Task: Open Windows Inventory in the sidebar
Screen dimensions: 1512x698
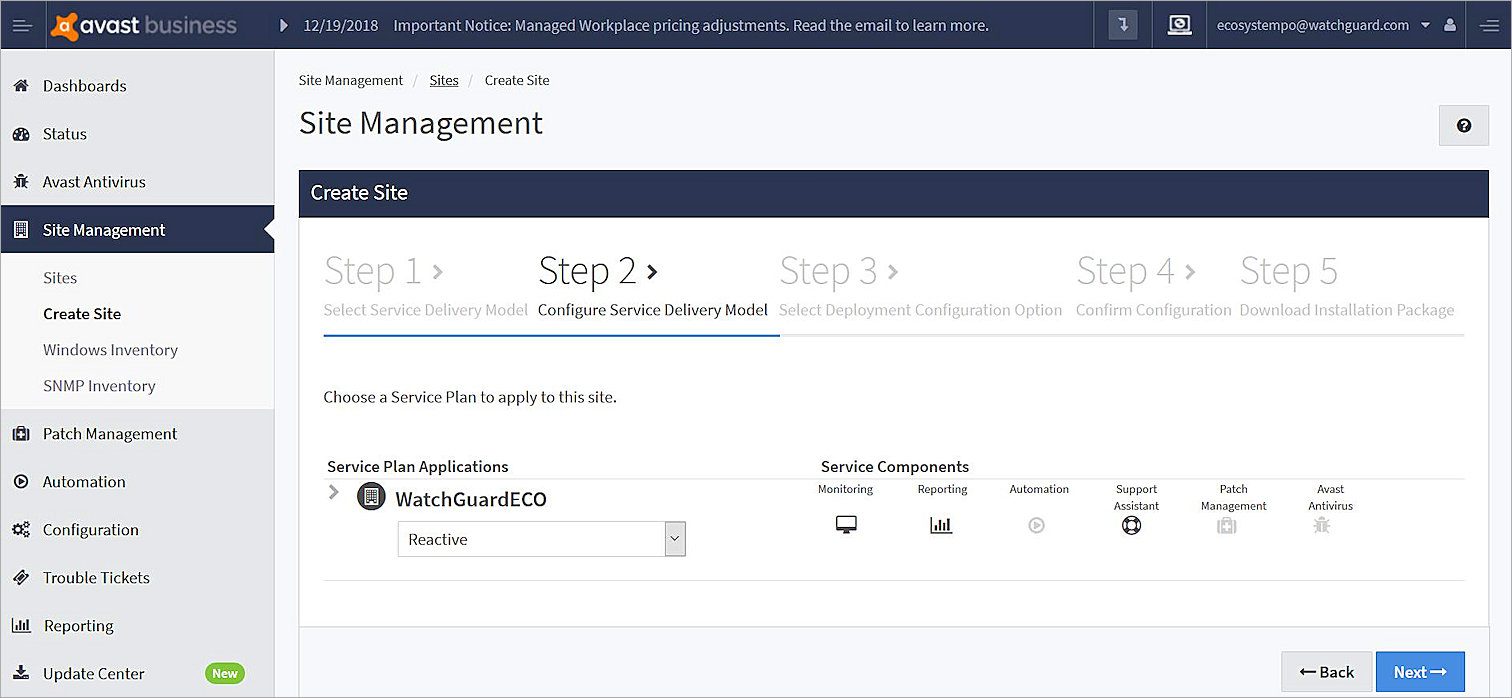Action: [x=110, y=350]
